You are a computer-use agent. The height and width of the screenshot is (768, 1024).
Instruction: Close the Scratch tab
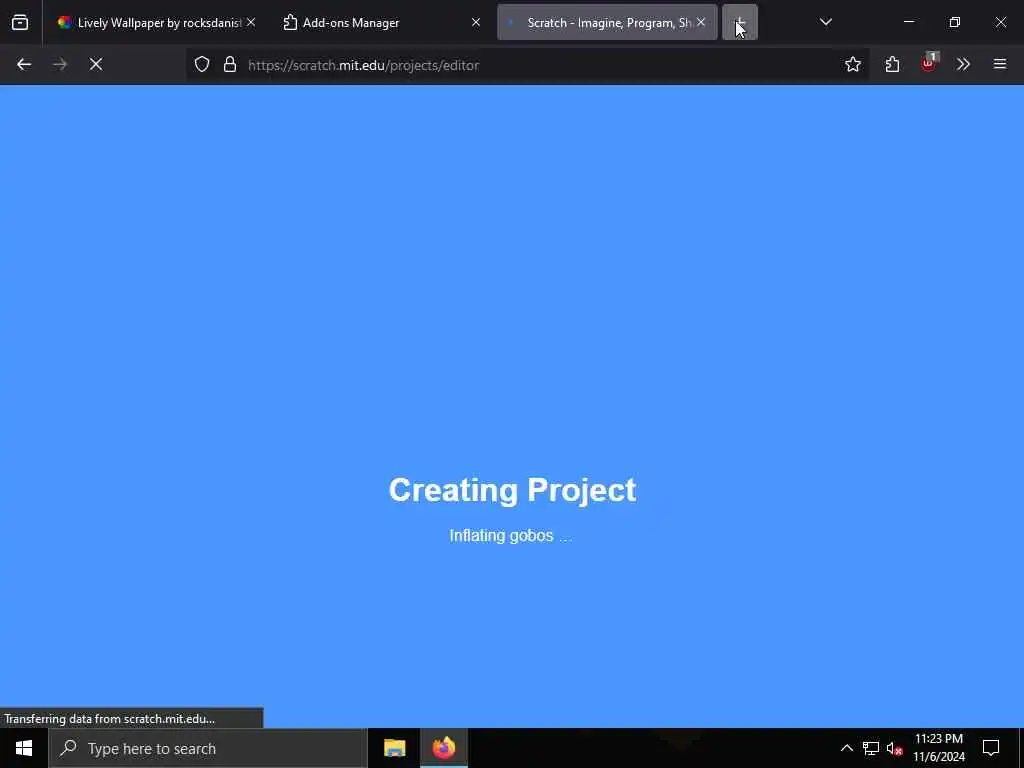pyautogui.click(x=701, y=23)
